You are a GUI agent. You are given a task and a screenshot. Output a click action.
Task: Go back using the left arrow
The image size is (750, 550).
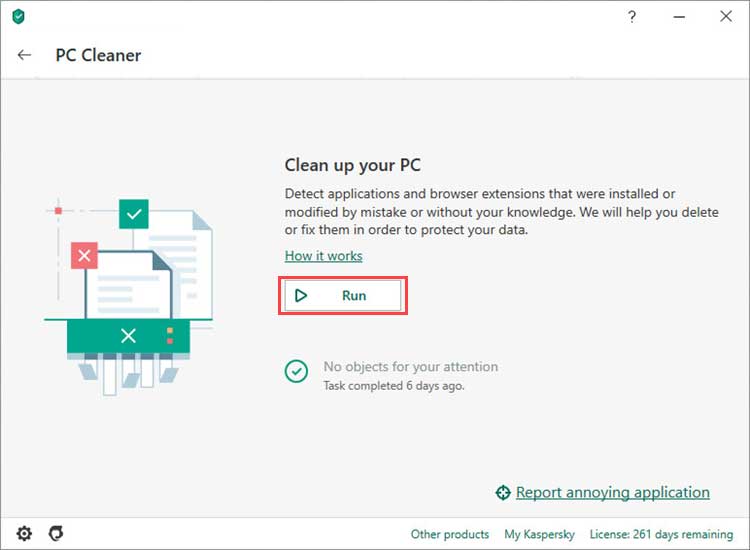[24, 55]
